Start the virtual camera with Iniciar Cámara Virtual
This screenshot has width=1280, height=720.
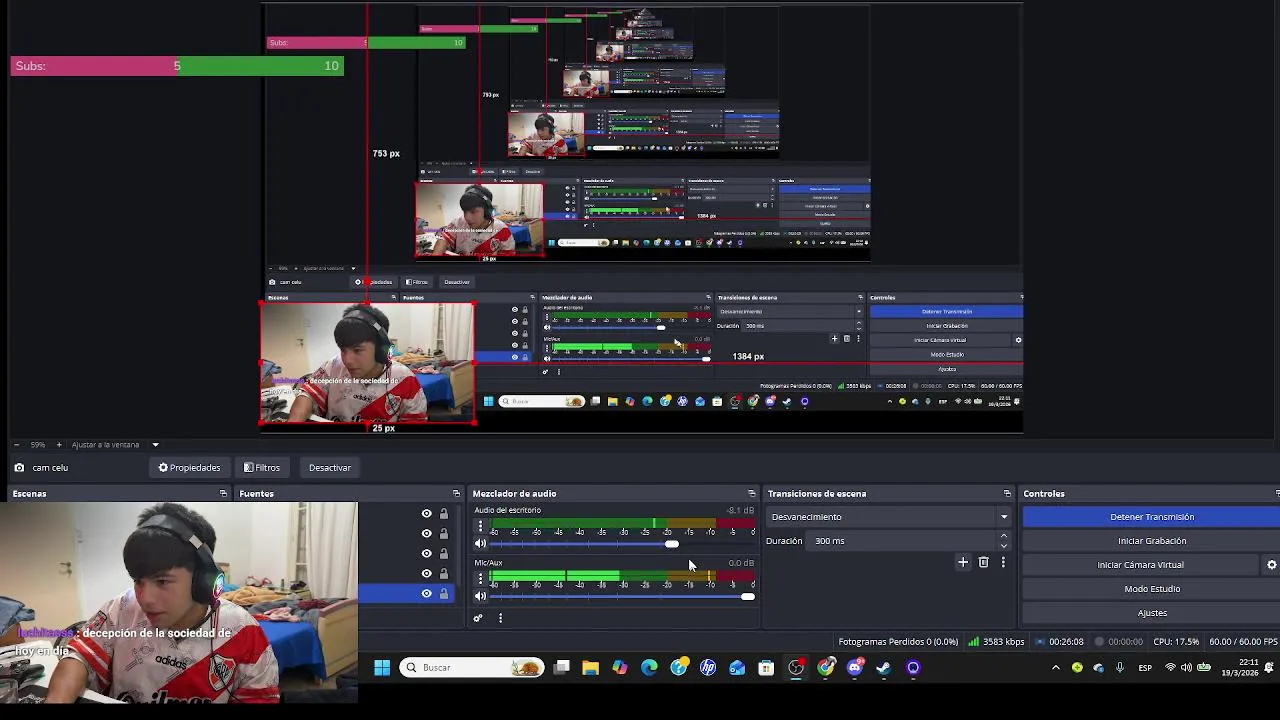coord(1140,565)
